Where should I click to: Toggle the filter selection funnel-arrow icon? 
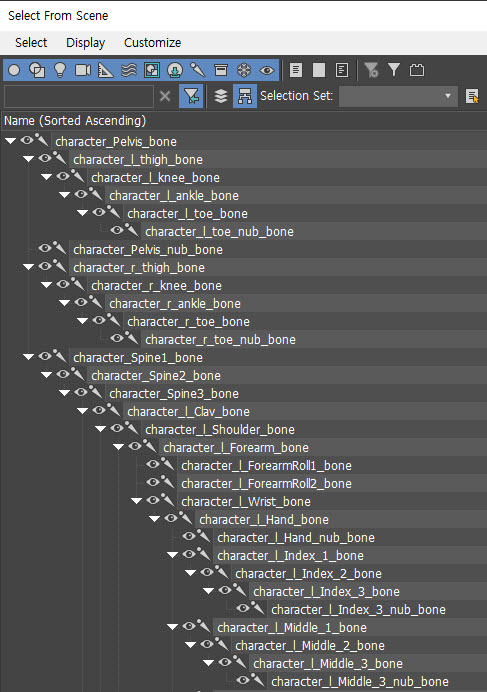point(191,96)
